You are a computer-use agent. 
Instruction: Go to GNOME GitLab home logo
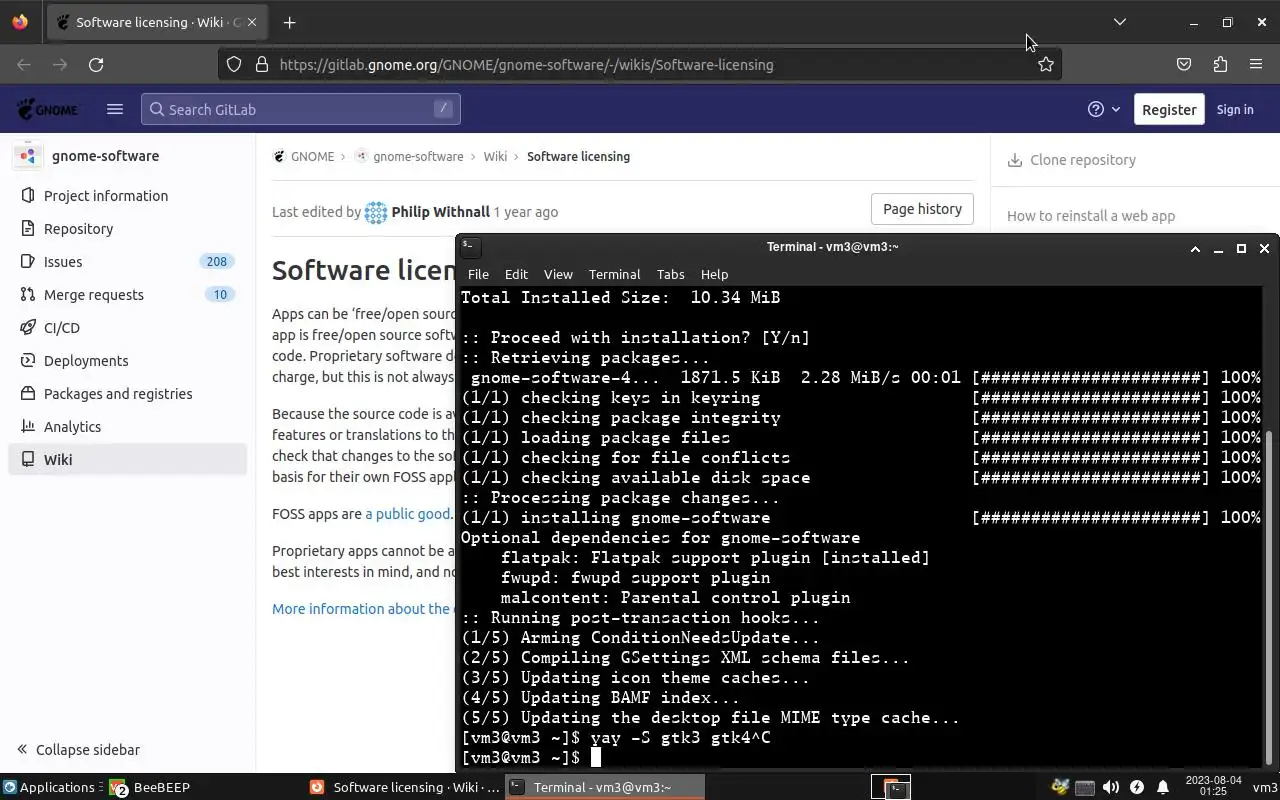coord(48,109)
